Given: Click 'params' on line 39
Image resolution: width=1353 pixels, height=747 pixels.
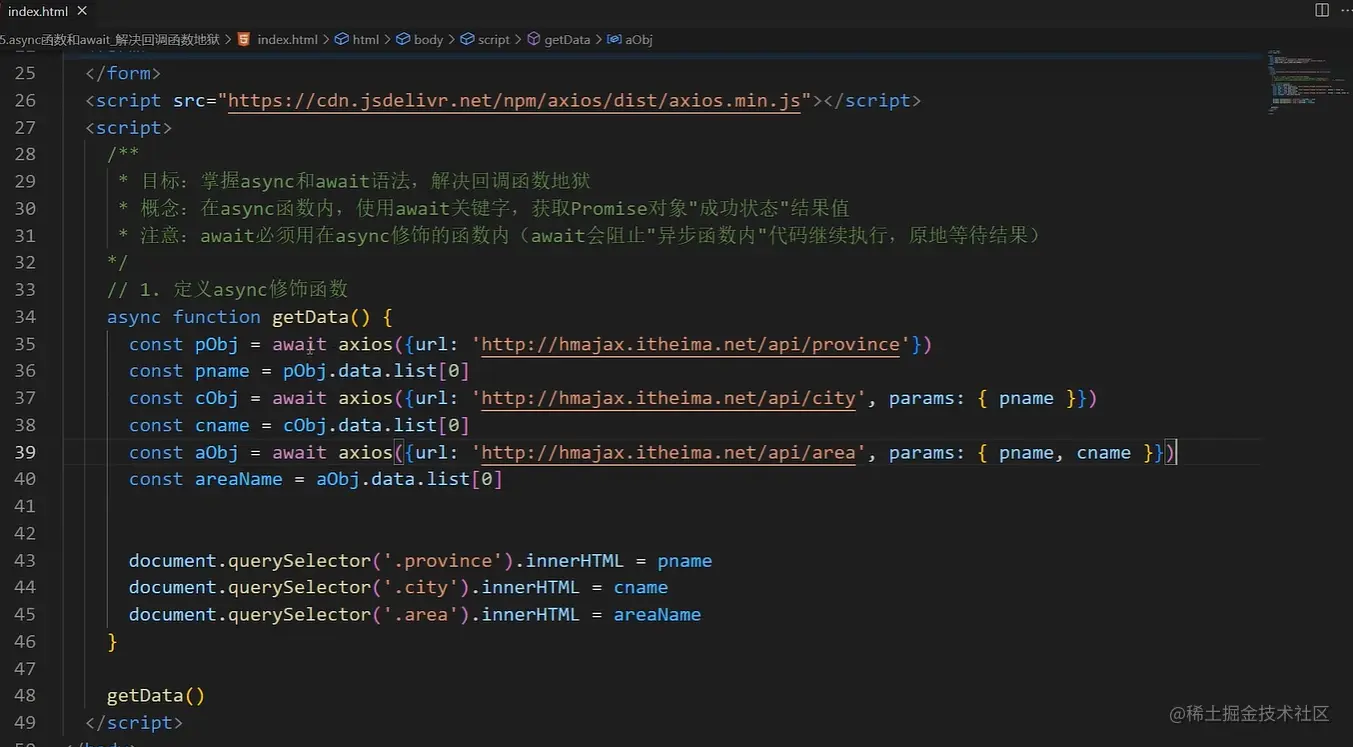Looking at the screenshot, I should coord(921,452).
